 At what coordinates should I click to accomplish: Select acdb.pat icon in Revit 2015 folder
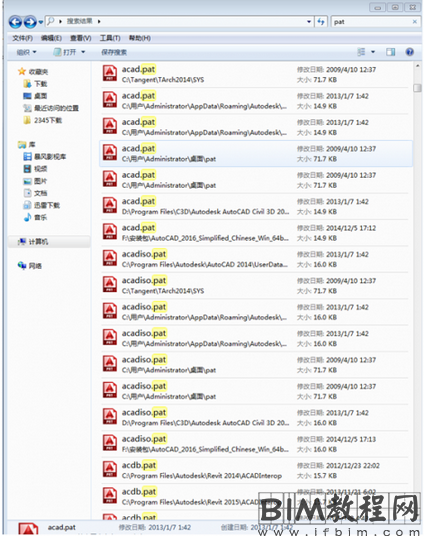coord(110,496)
